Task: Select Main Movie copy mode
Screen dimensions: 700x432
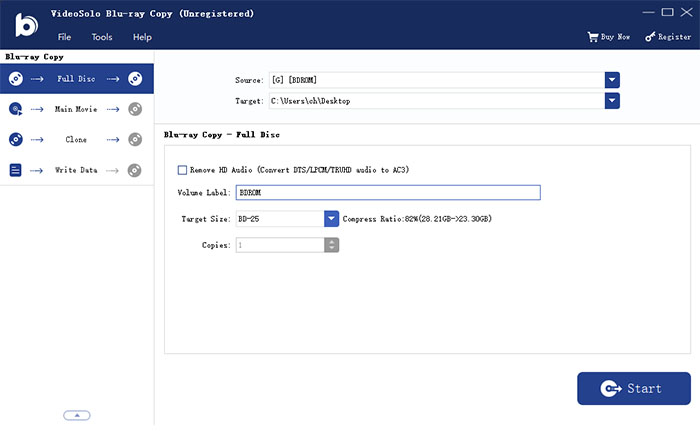Action: [x=76, y=109]
